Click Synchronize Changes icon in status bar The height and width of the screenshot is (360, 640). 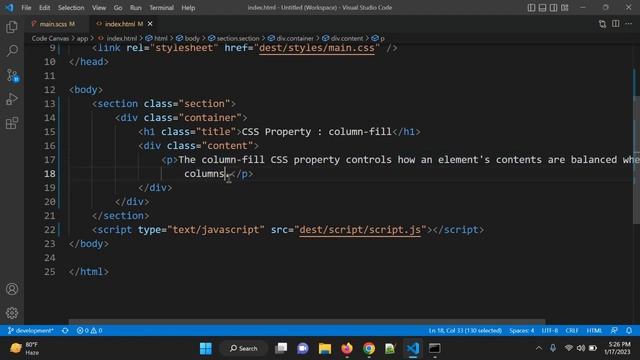click(x=65, y=331)
